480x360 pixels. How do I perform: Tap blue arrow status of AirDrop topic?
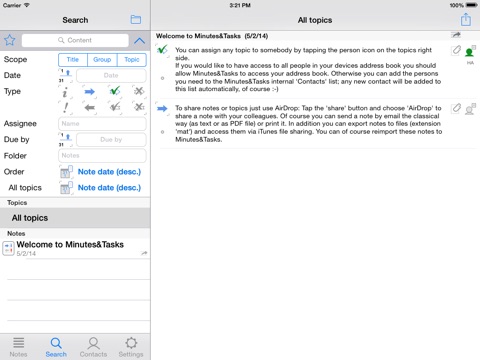162,108
